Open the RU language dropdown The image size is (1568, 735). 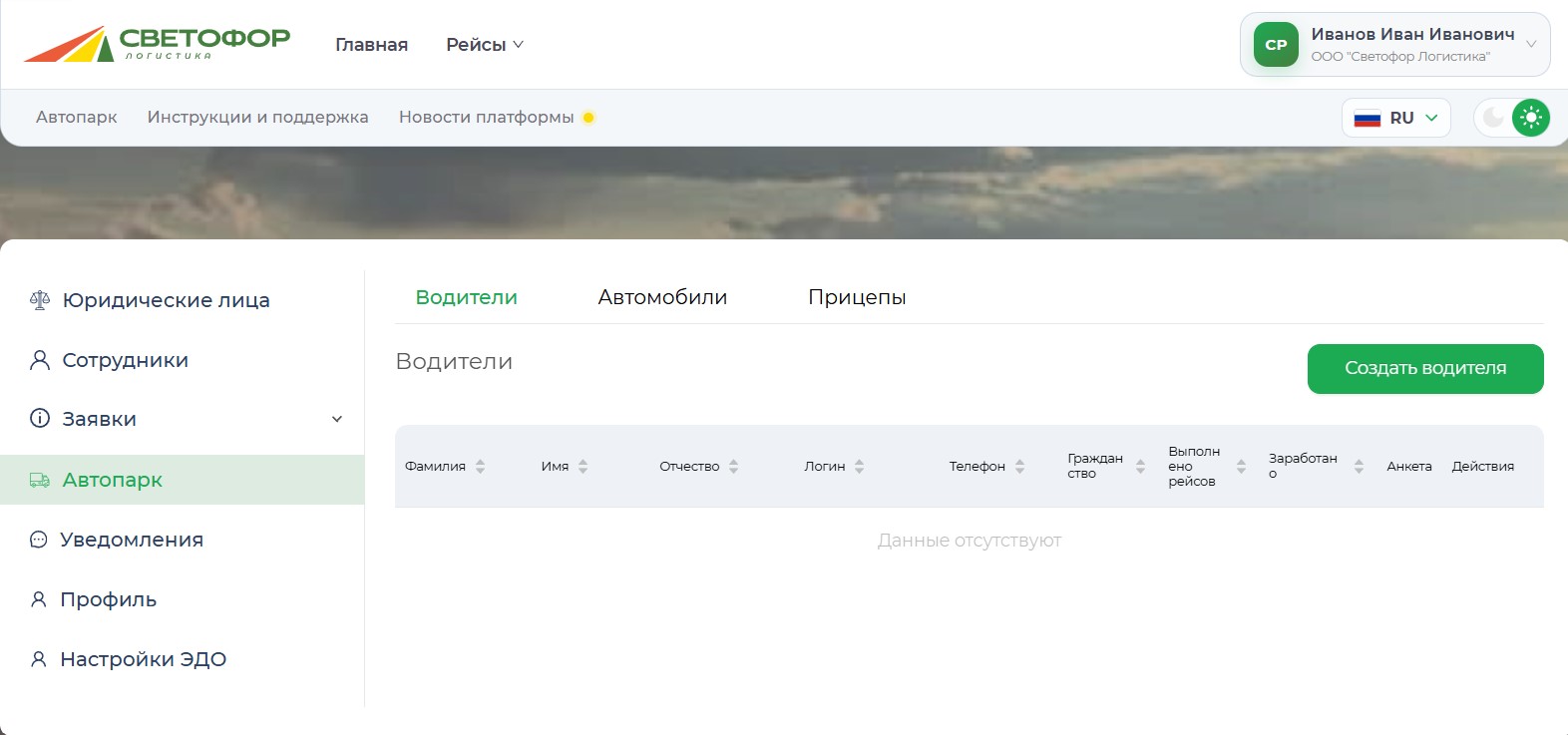(x=1396, y=118)
